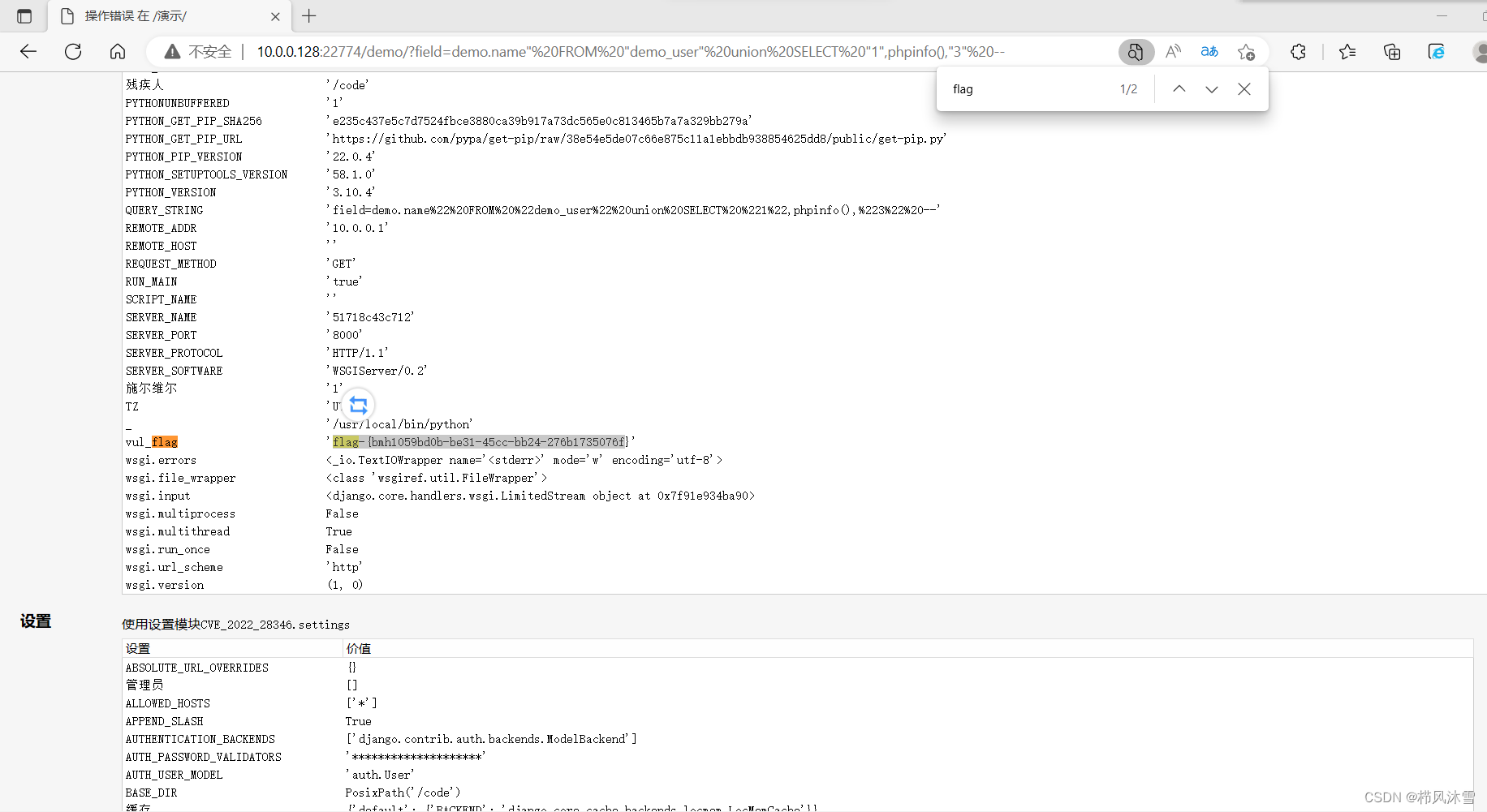This screenshot has width=1487, height=812.
Task: Navigate back to previous page
Action: (x=28, y=51)
